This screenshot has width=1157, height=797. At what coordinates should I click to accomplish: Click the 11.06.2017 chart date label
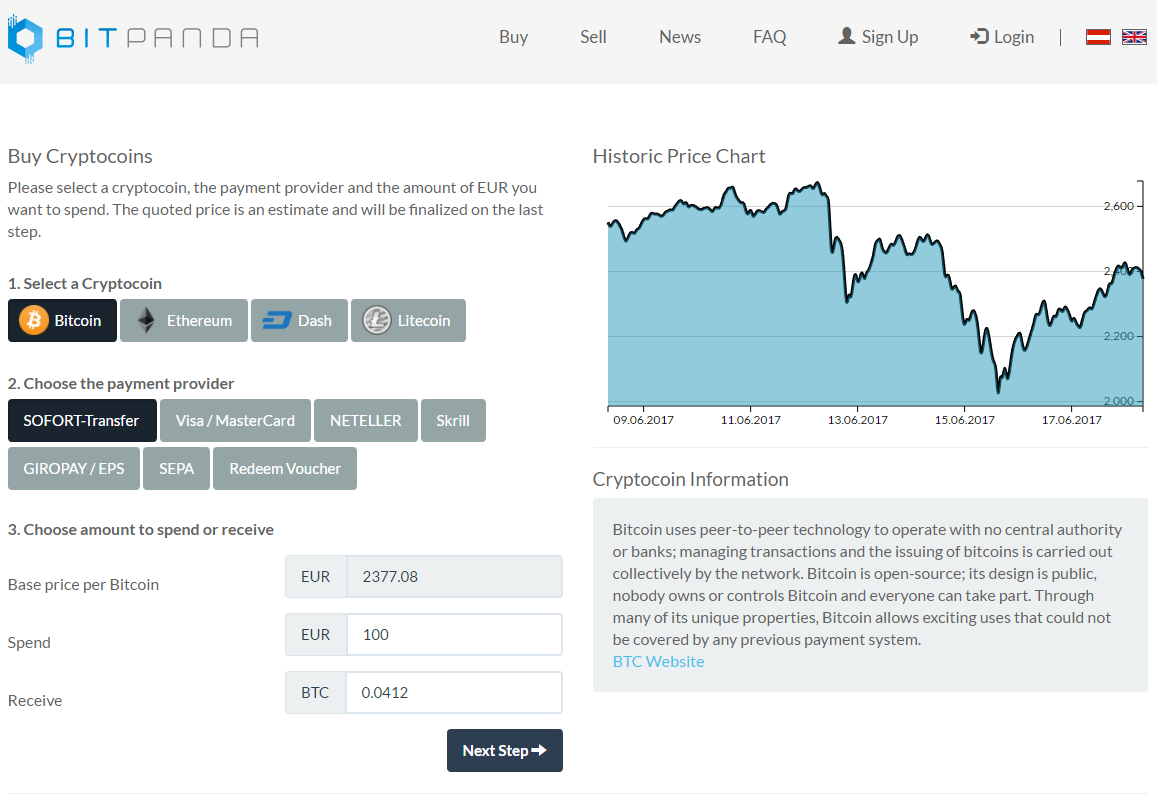[x=750, y=420]
